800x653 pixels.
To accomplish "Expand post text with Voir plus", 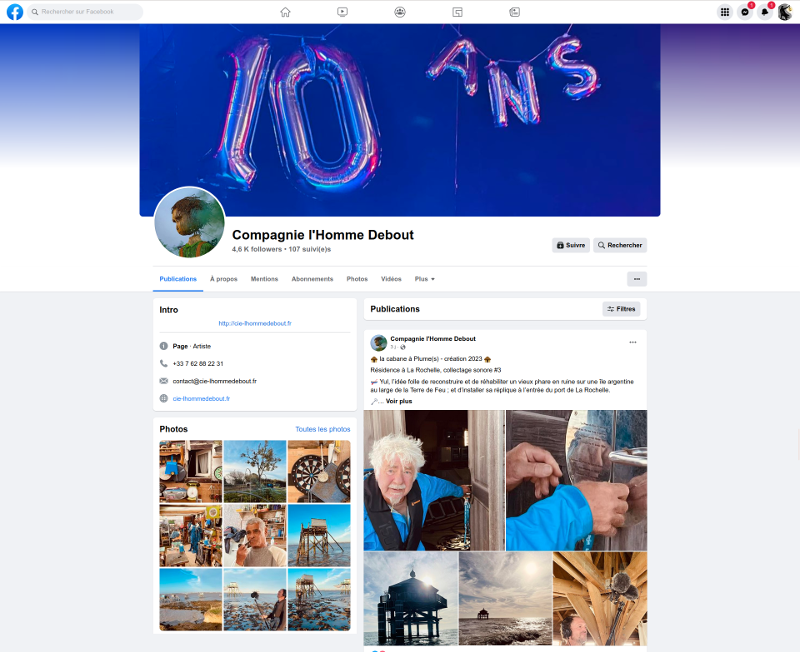I will click(x=399, y=401).
